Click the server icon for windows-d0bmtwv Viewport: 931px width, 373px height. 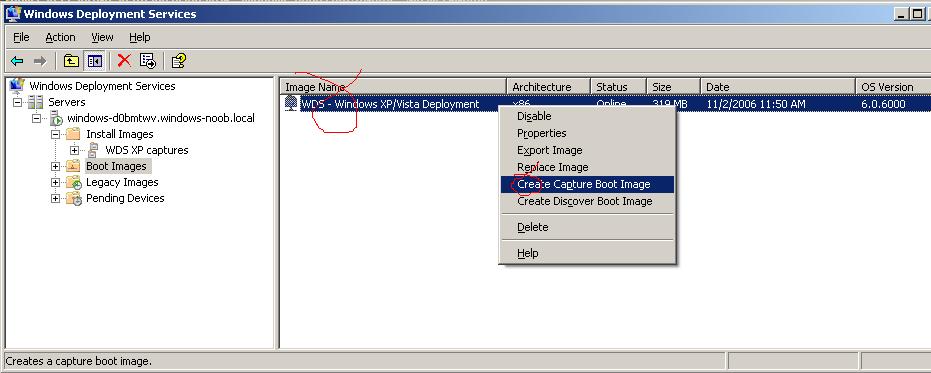pyautogui.click(x=56, y=118)
